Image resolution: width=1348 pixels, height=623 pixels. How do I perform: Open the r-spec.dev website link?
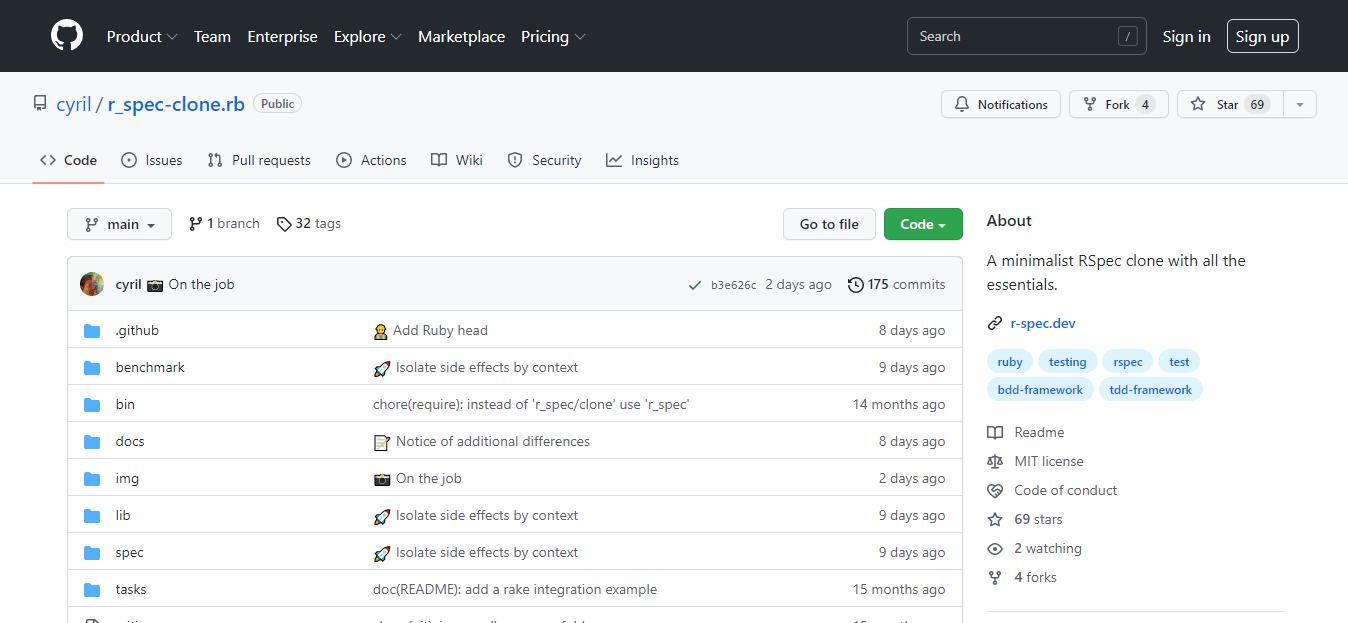coord(1043,323)
